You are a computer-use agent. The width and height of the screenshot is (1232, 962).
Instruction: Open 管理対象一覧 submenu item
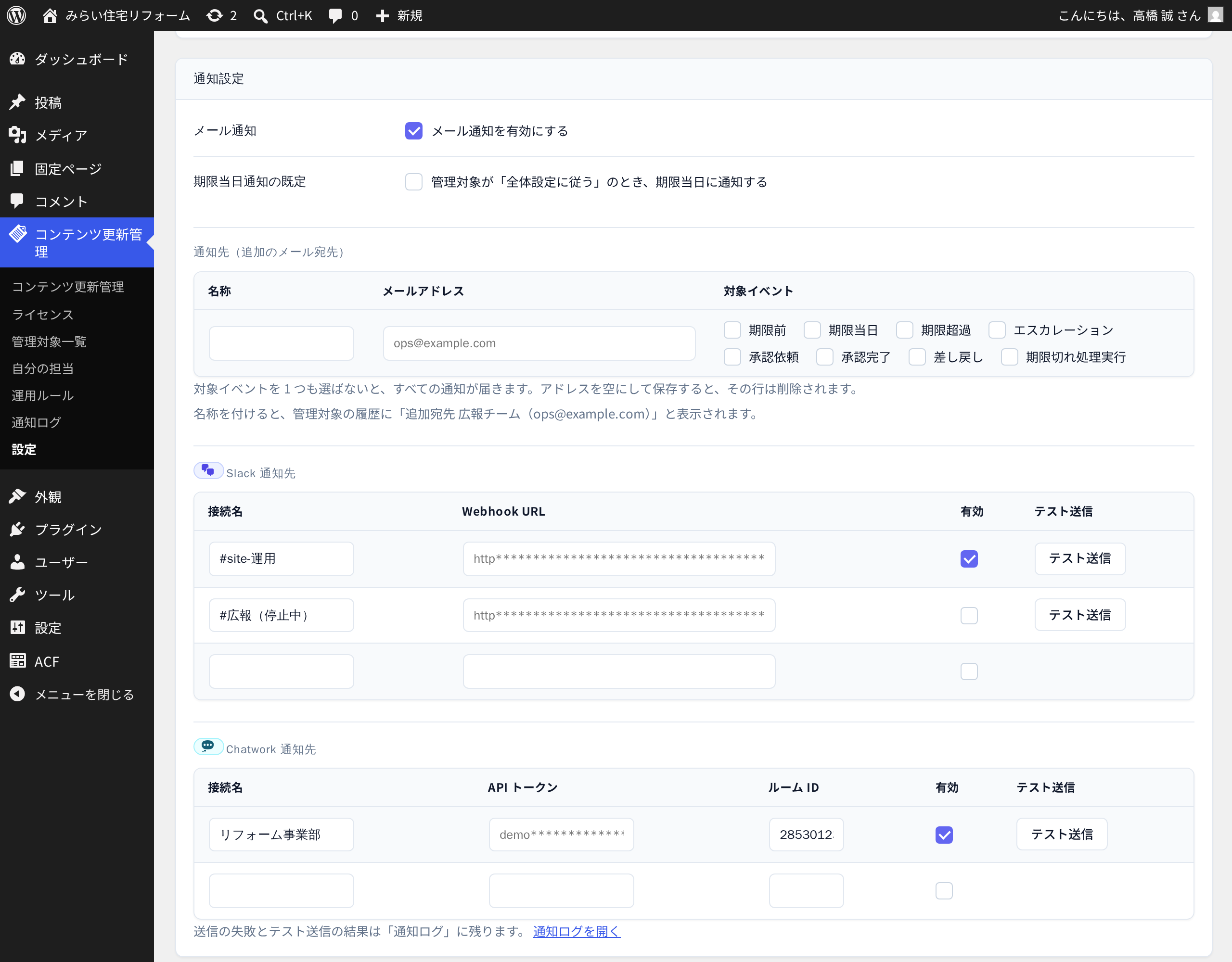click(49, 341)
